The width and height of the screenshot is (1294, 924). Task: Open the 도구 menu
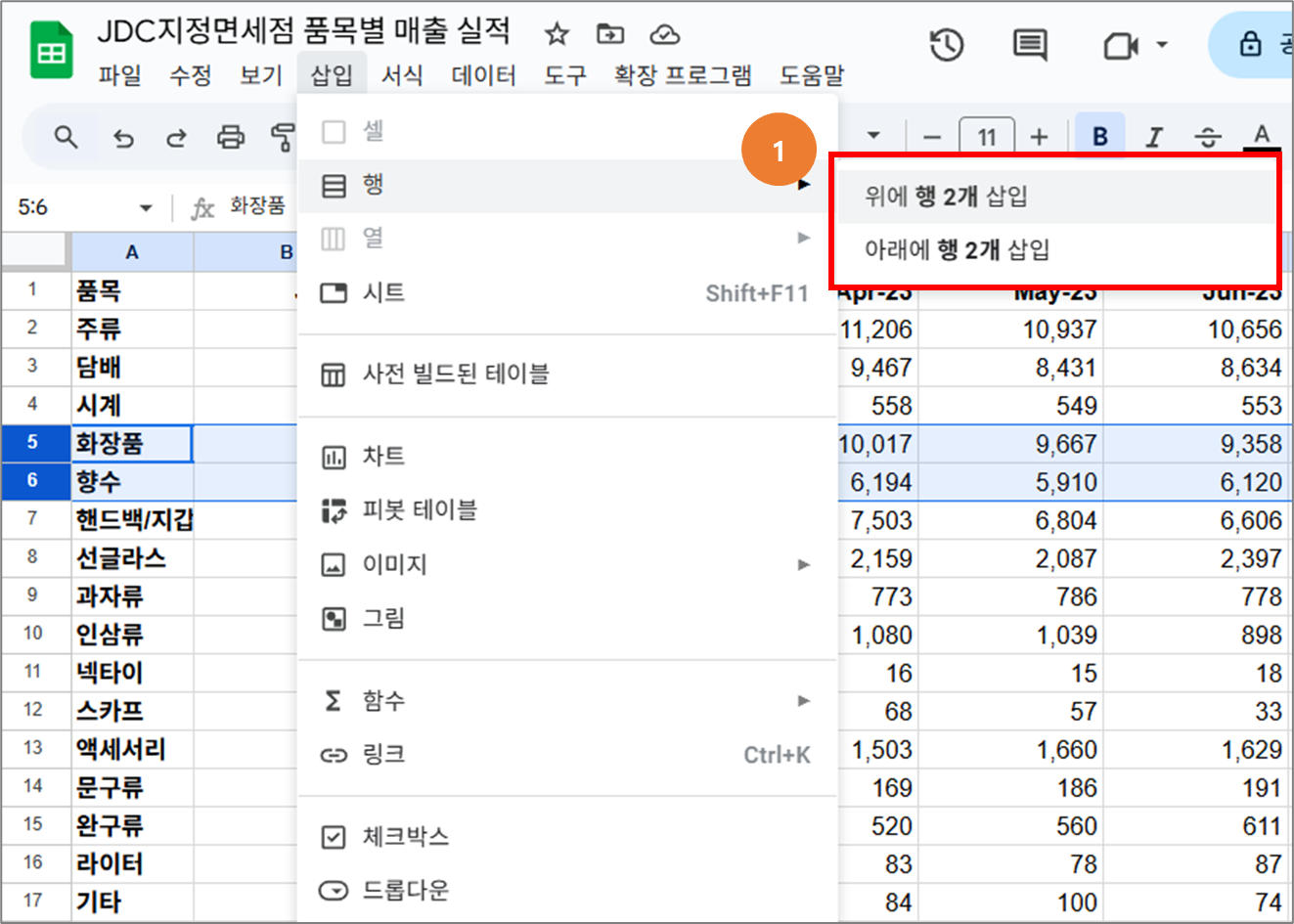(x=565, y=75)
